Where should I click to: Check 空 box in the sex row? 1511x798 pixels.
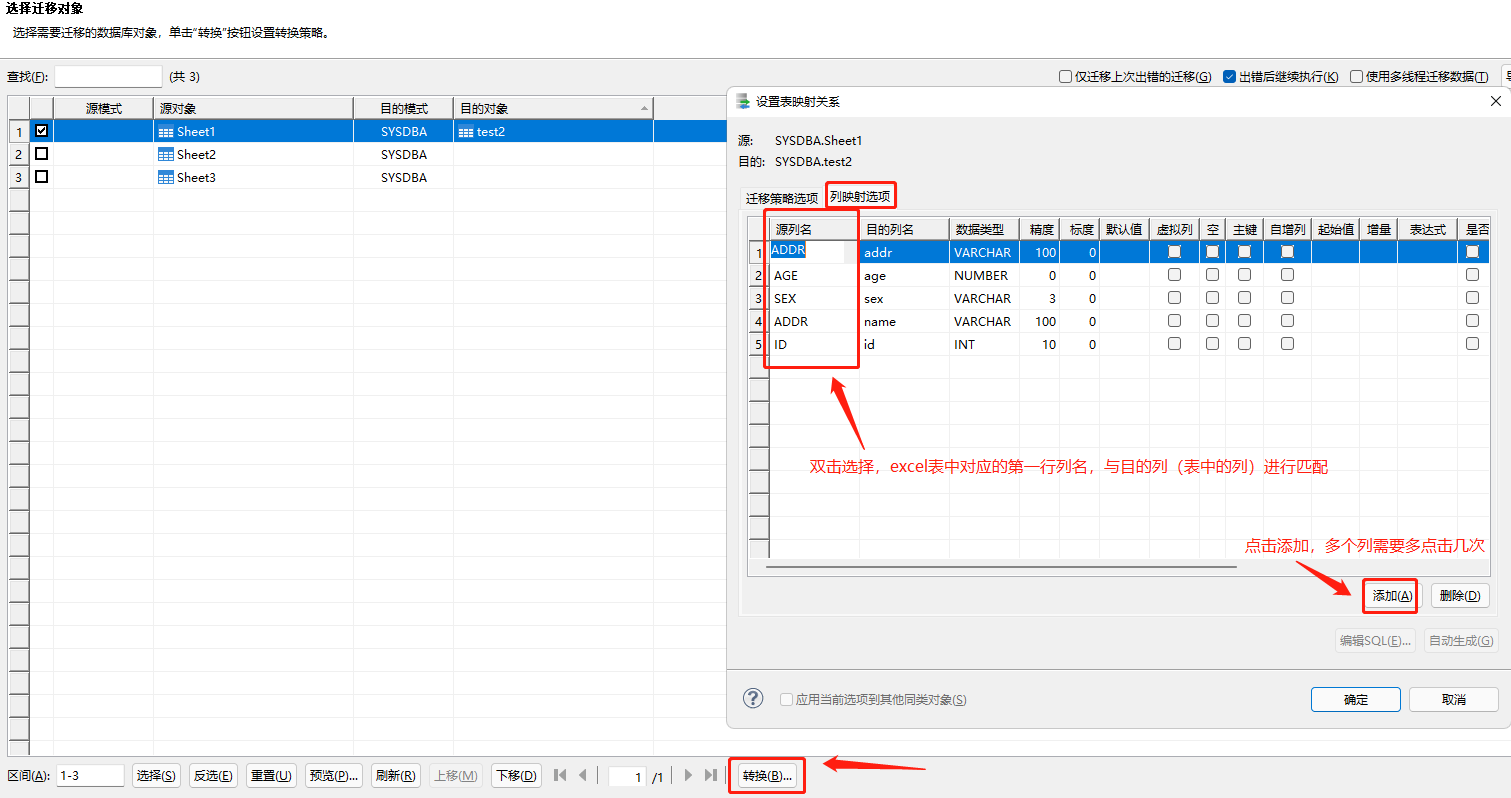[1212, 298]
